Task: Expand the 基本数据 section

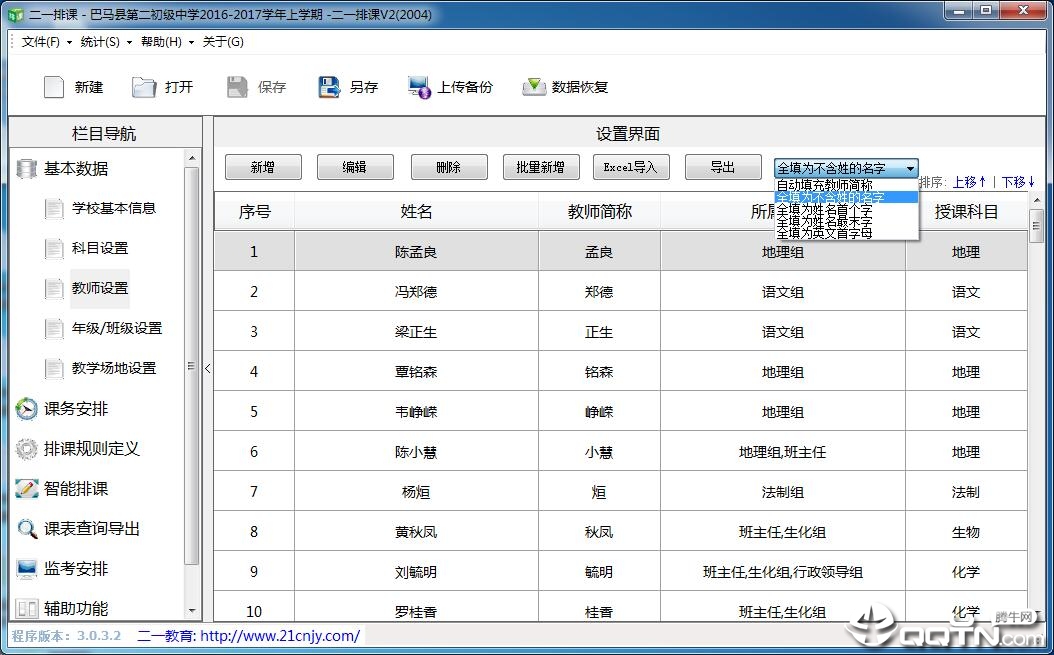Action: (76, 168)
